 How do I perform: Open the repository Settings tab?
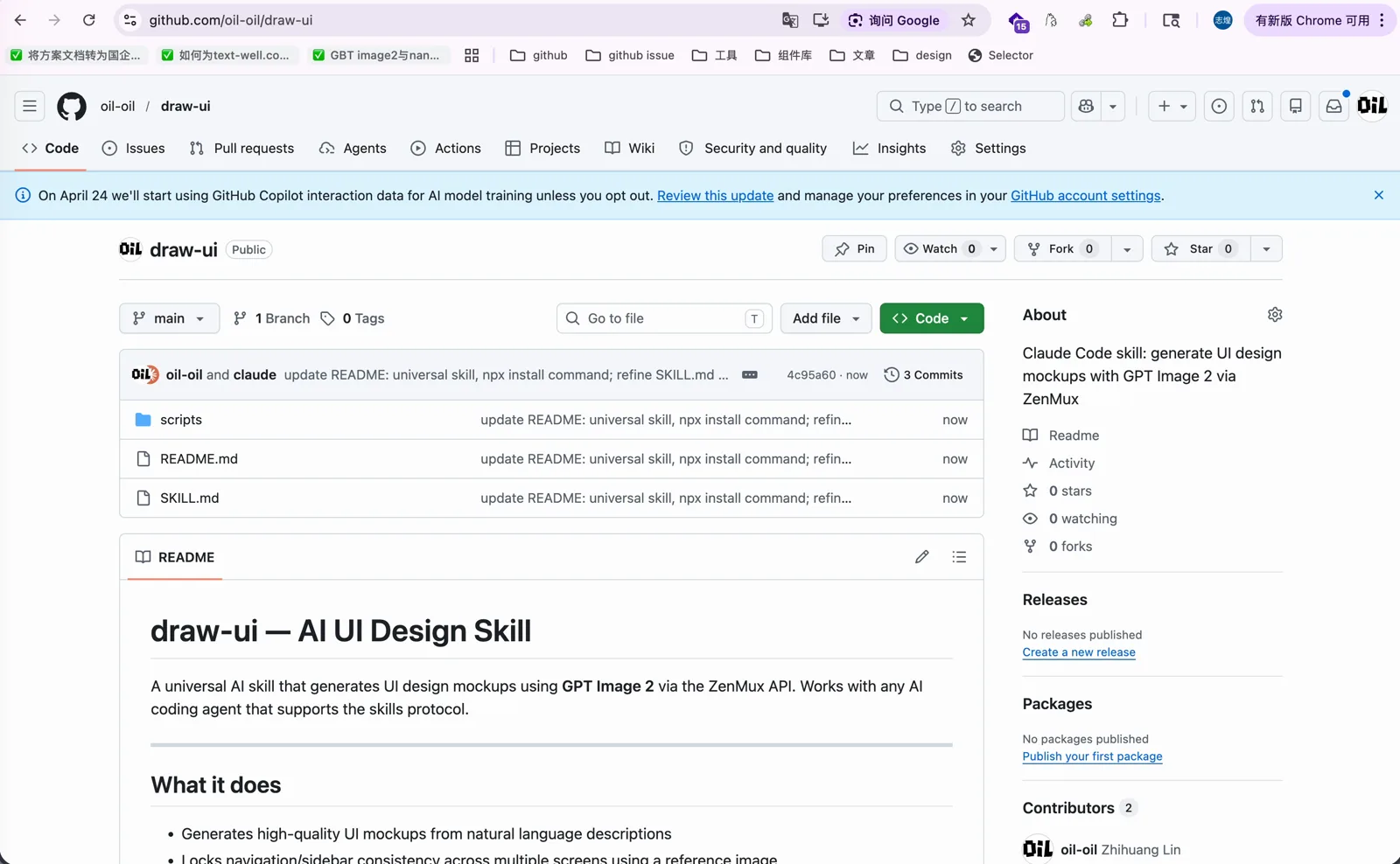click(989, 149)
